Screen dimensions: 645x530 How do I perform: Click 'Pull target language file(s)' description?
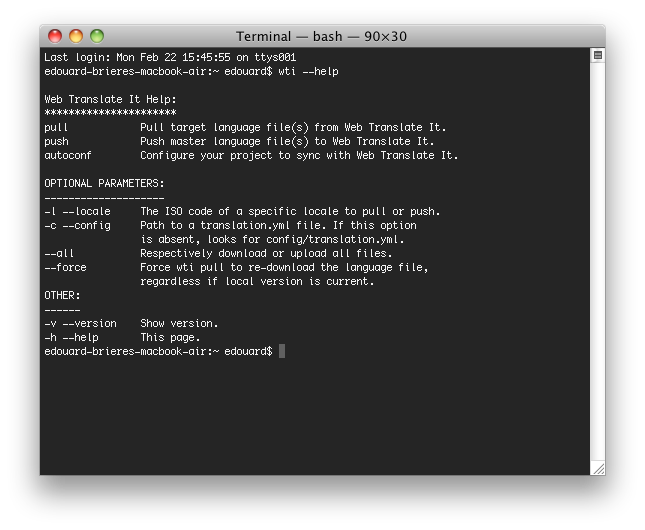pyautogui.click(x=293, y=128)
